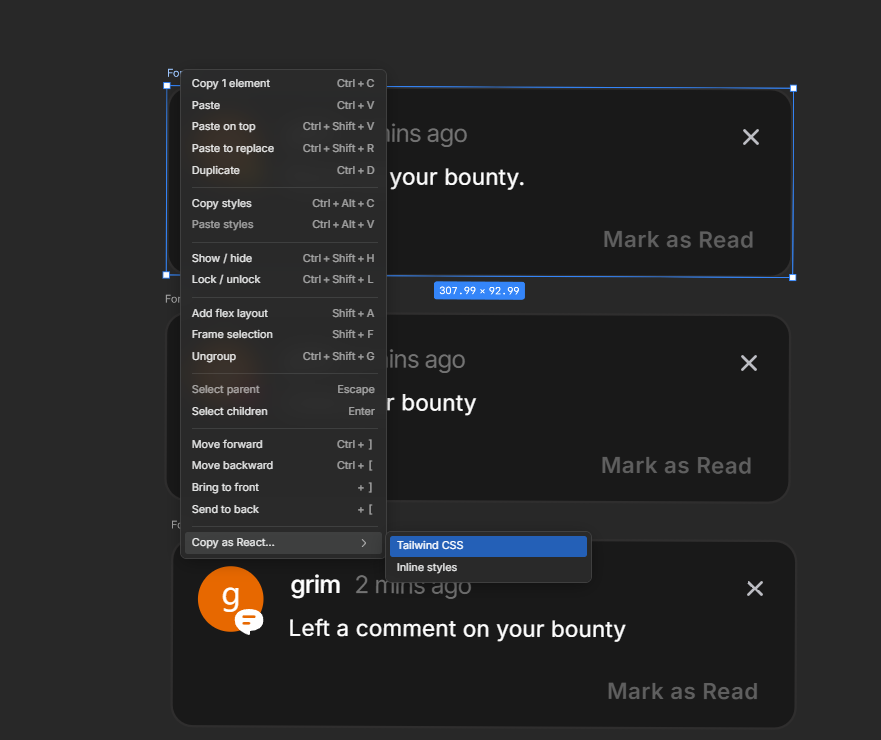
Task: Click the 307.99 × 92.99 size label
Action: [479, 290]
